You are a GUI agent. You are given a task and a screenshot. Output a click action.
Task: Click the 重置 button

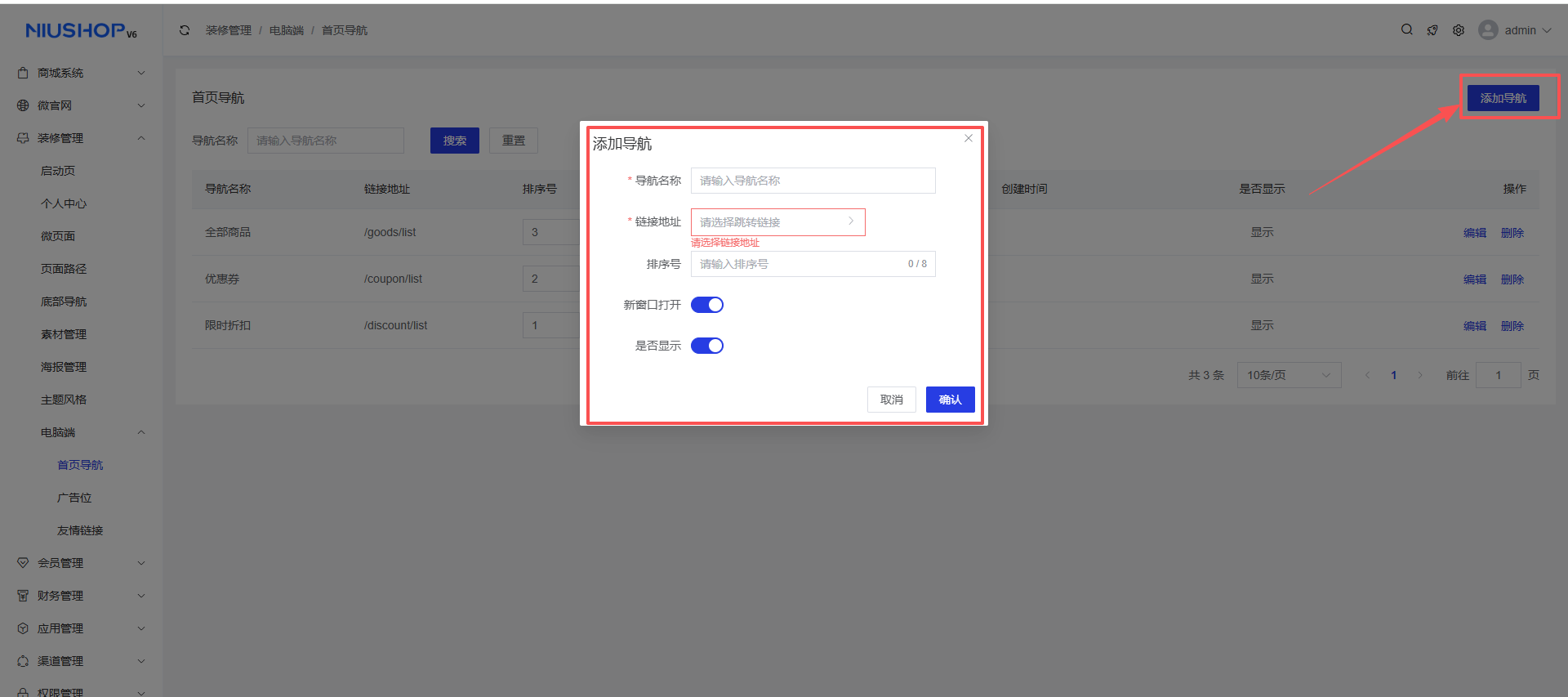514,141
